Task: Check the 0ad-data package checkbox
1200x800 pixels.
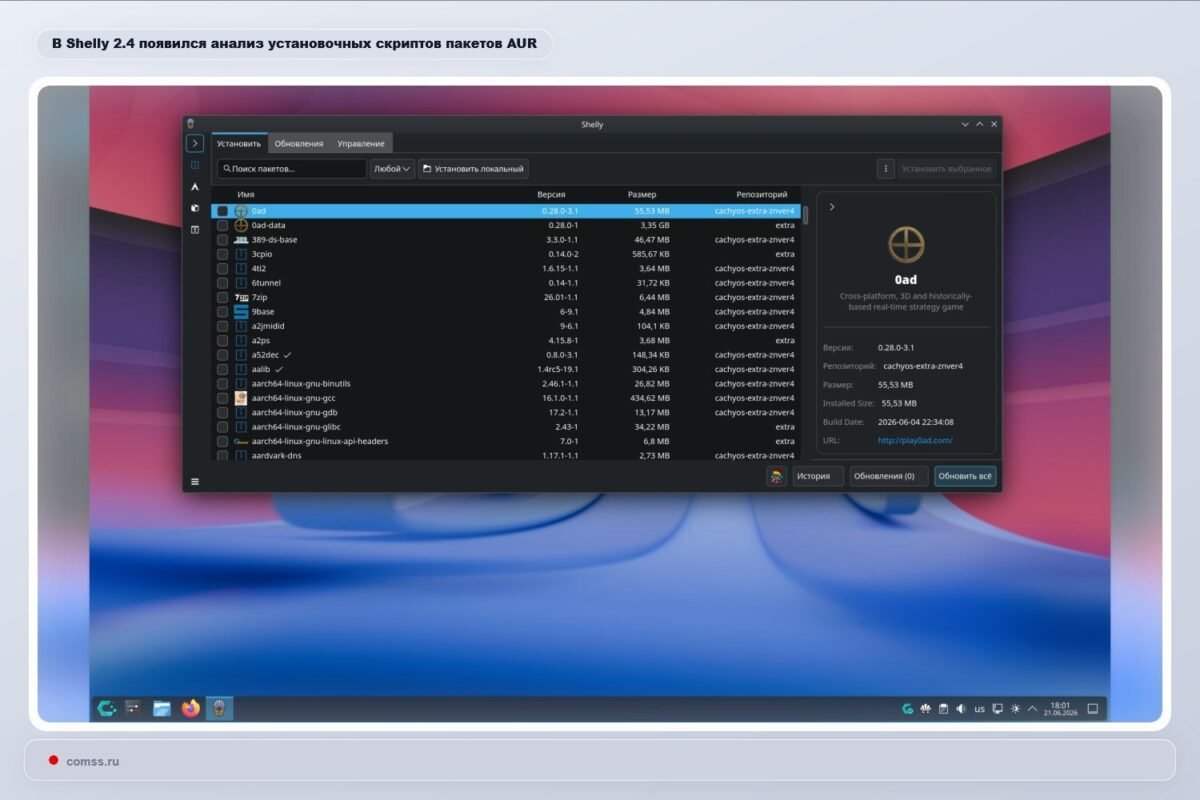Action: coord(222,226)
